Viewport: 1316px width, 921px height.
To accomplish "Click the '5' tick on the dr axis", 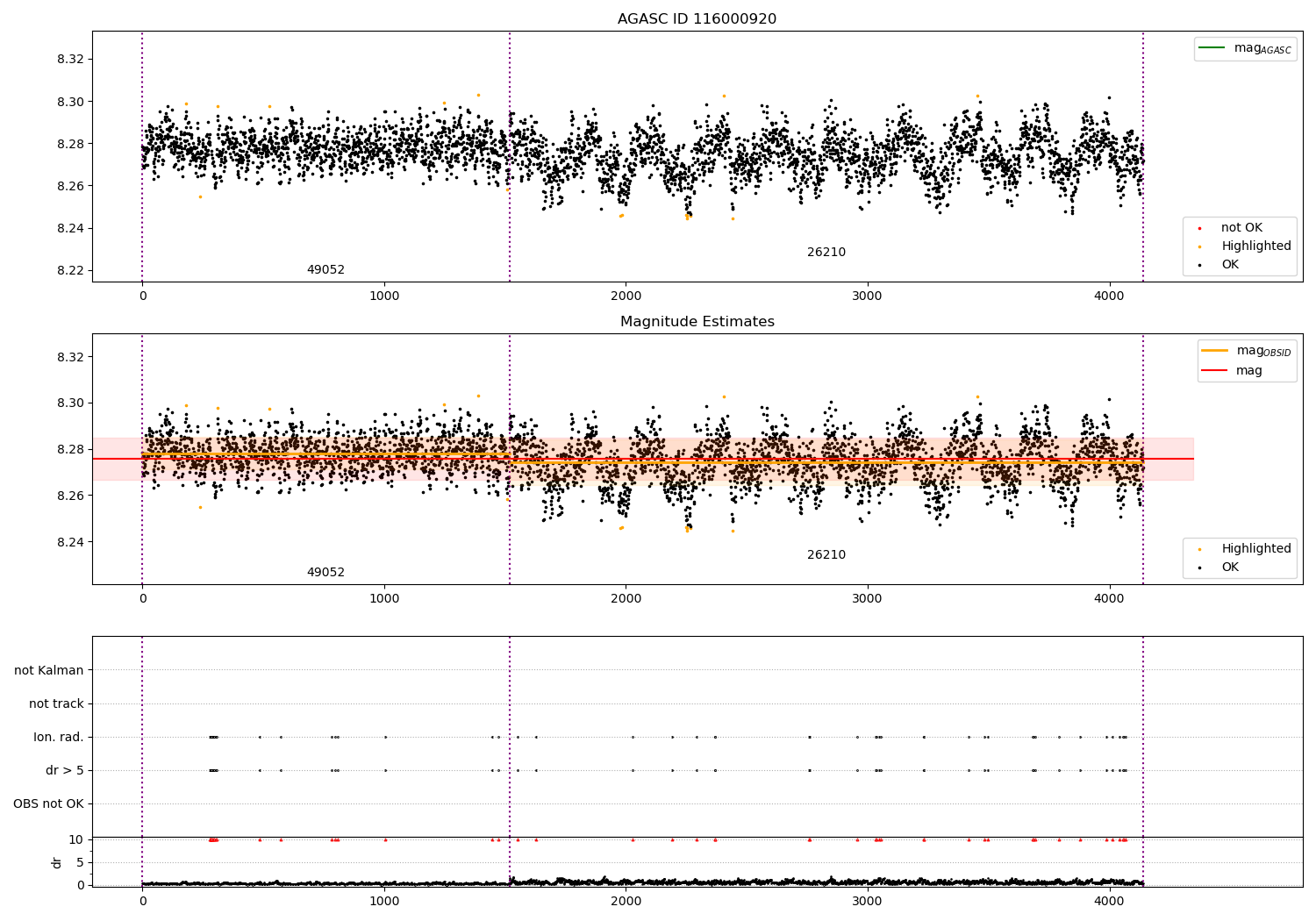I will tap(80, 863).
